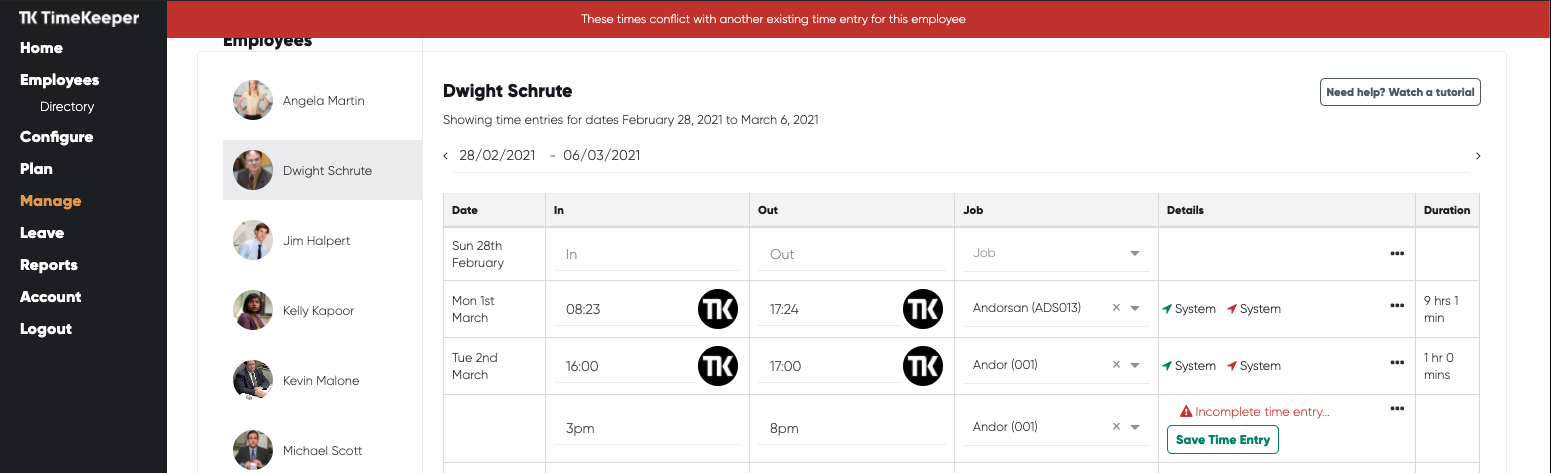Expand Andor (001) dropdown on the 3pm row
The image size is (1551, 473).
pyautogui.click(x=1135, y=427)
